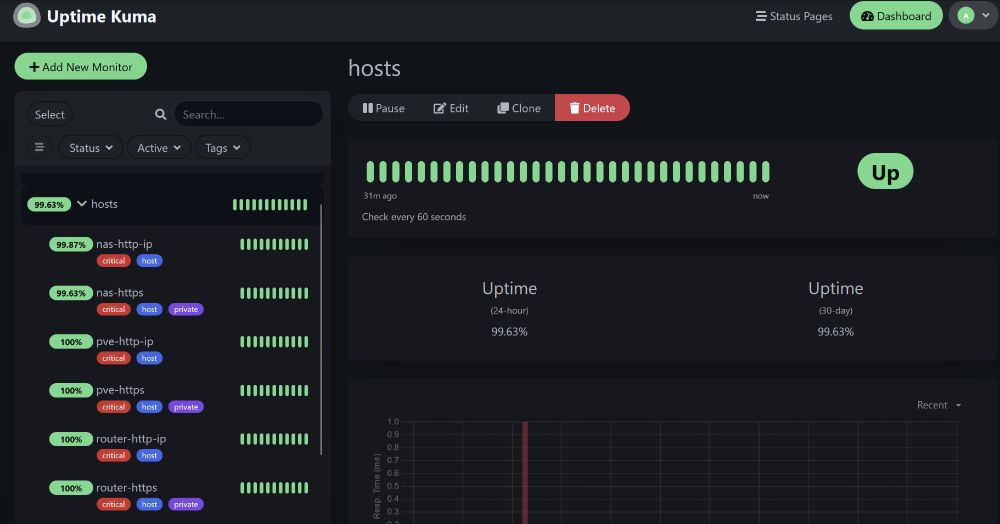Click critical tag under nas-http-ip

[x=114, y=261]
